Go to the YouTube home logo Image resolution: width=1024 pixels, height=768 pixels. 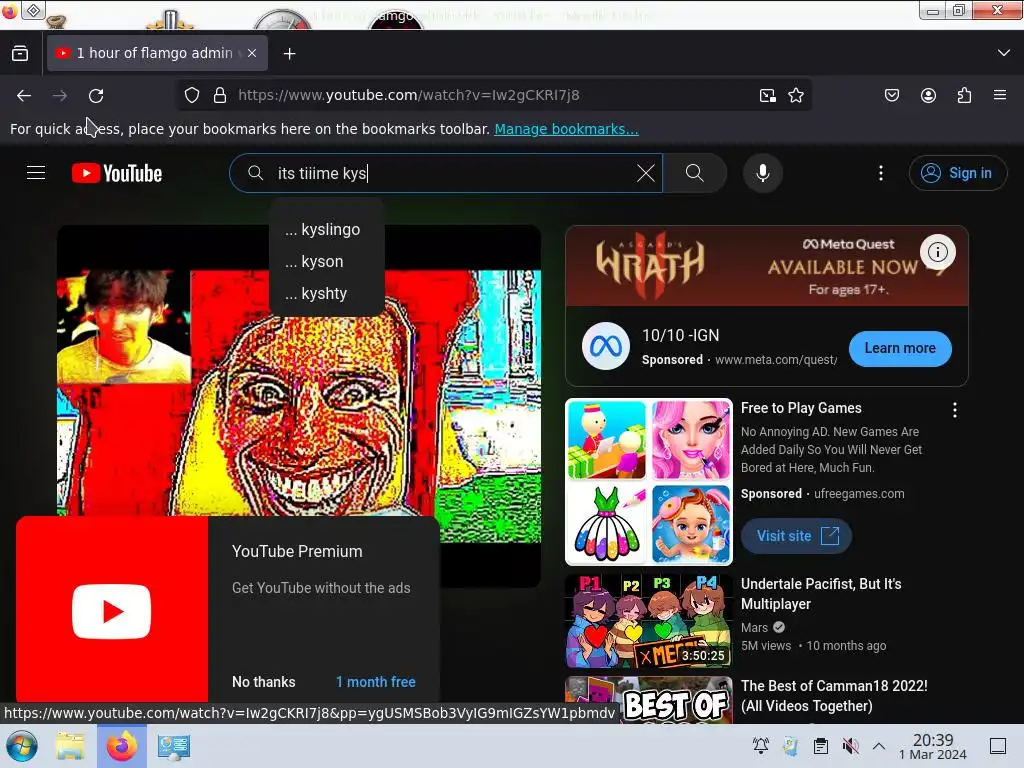[x=117, y=173]
